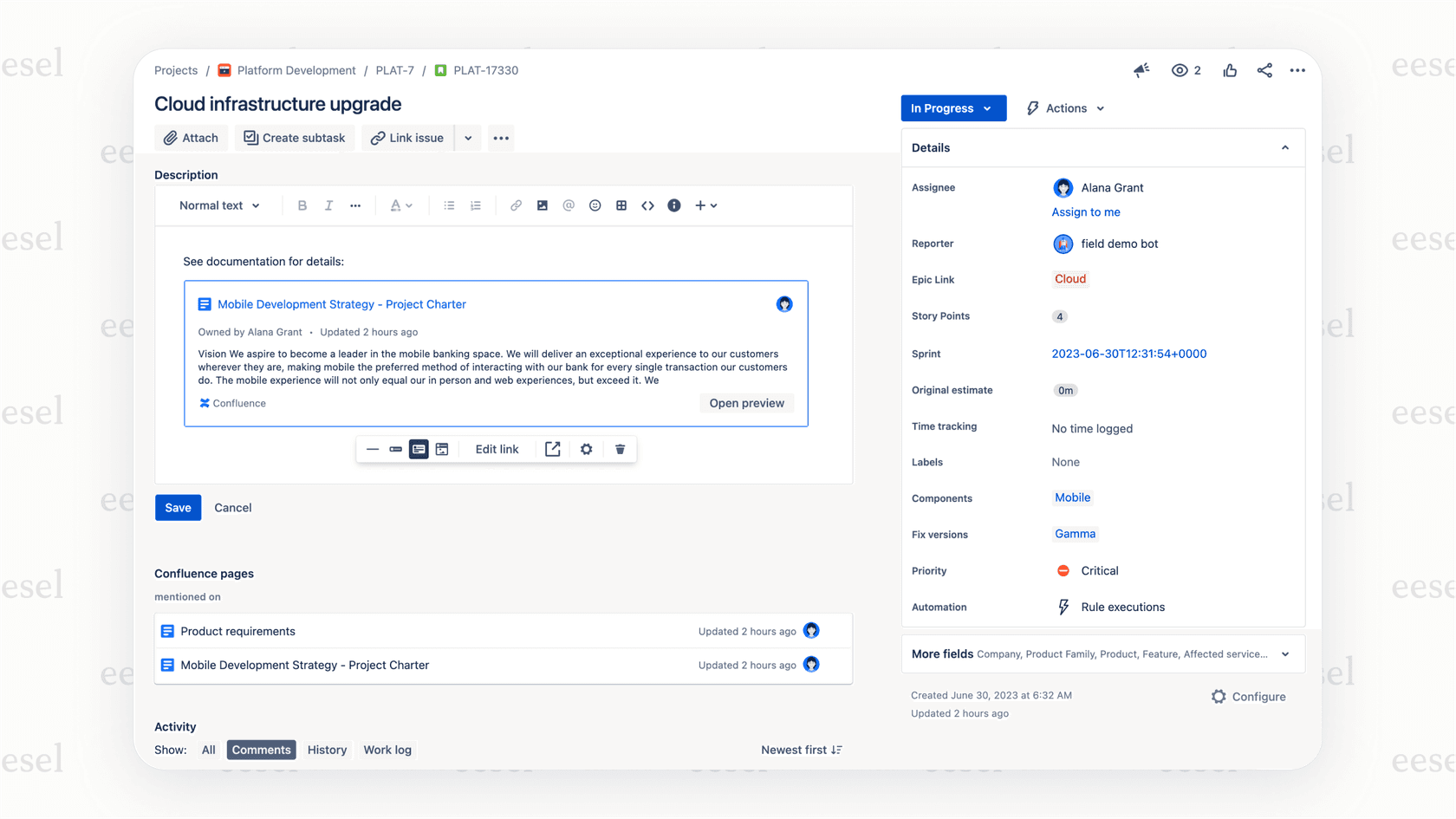
Task: Expand the More fields section
Action: tap(1284, 654)
